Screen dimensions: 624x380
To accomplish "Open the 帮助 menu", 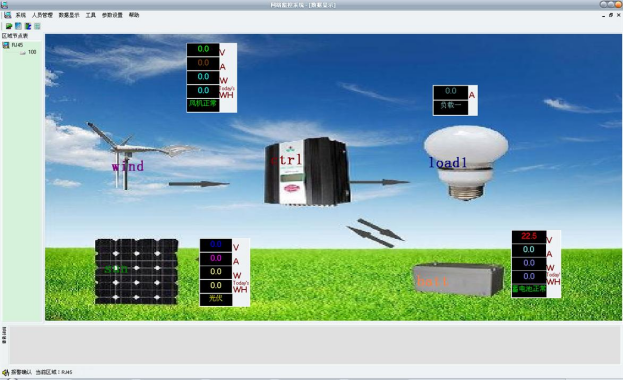I will click(134, 15).
